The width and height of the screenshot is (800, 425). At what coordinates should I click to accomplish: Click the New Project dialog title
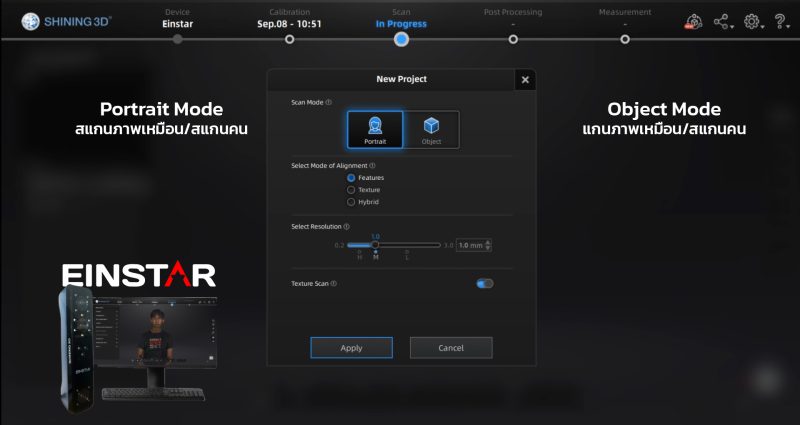click(x=402, y=79)
